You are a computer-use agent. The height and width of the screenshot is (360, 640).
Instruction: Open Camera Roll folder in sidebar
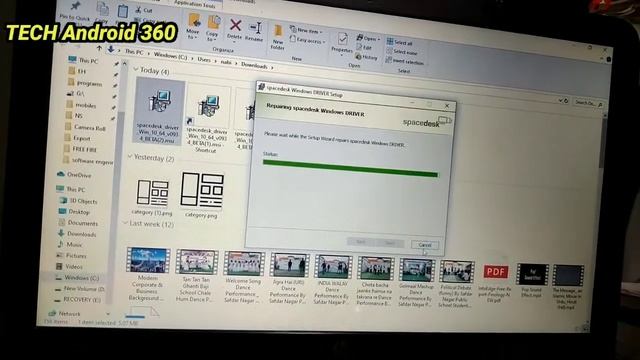[x=86, y=127]
